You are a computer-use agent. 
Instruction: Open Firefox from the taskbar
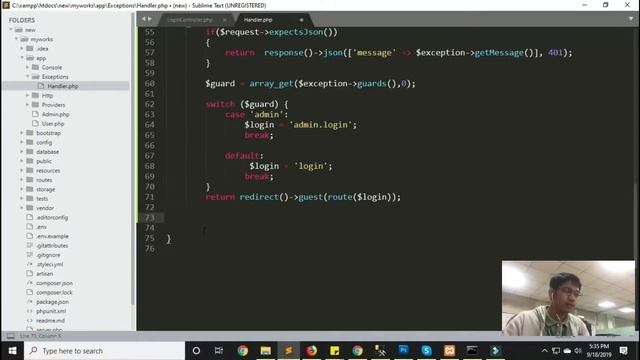(x=312, y=351)
